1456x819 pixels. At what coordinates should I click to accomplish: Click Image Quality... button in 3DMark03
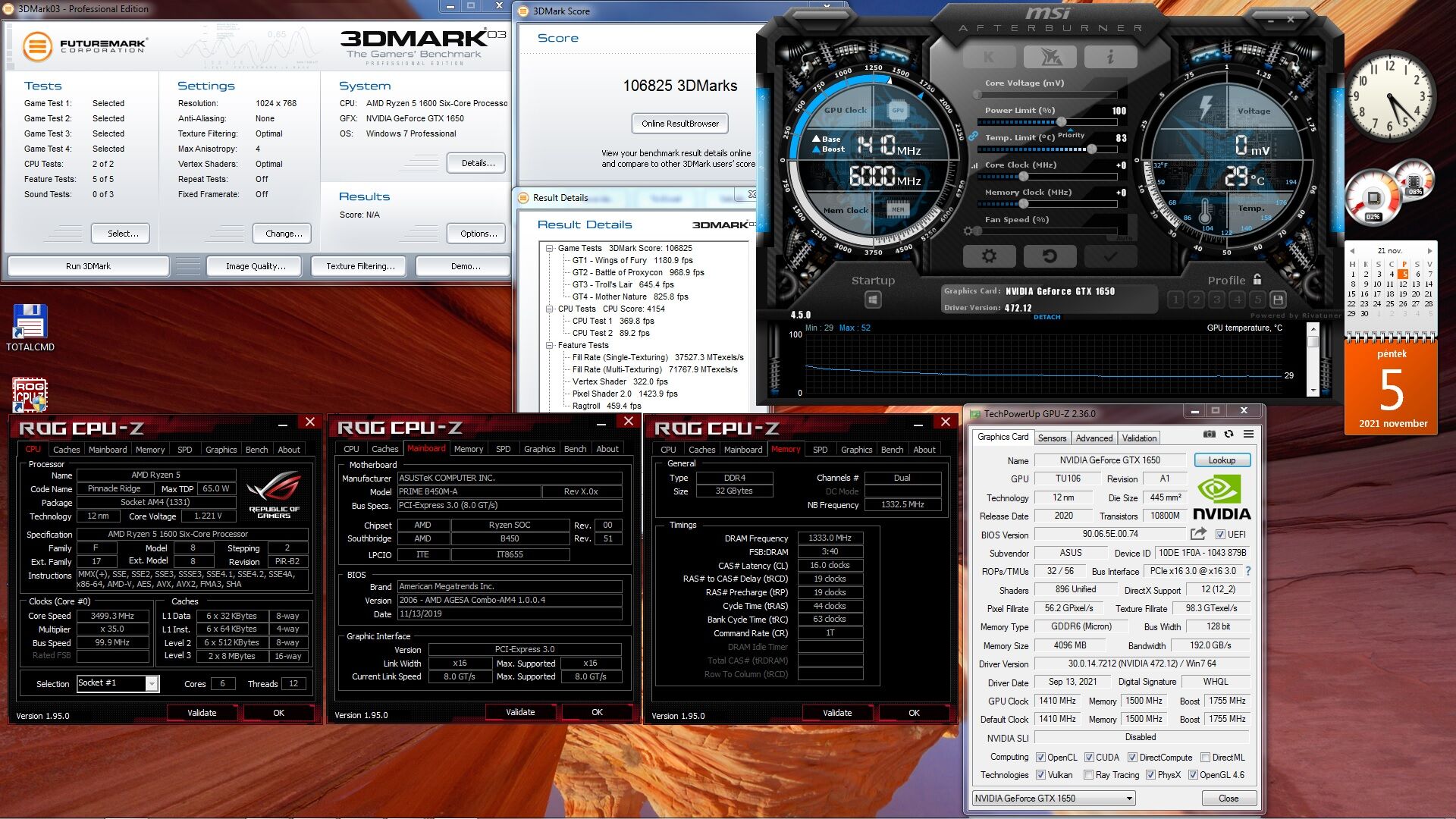[x=255, y=266]
